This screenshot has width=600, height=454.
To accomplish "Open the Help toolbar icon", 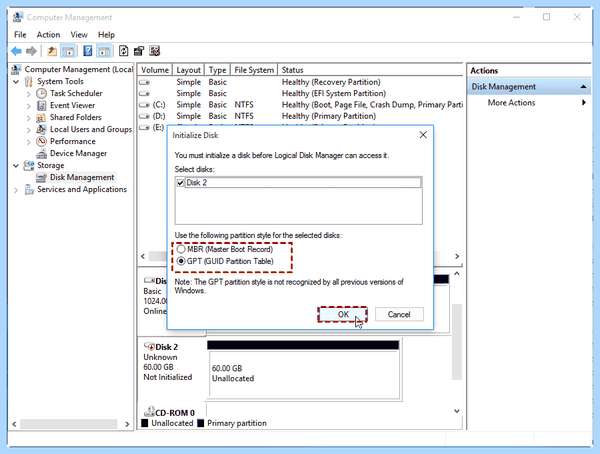I will click(x=88, y=51).
